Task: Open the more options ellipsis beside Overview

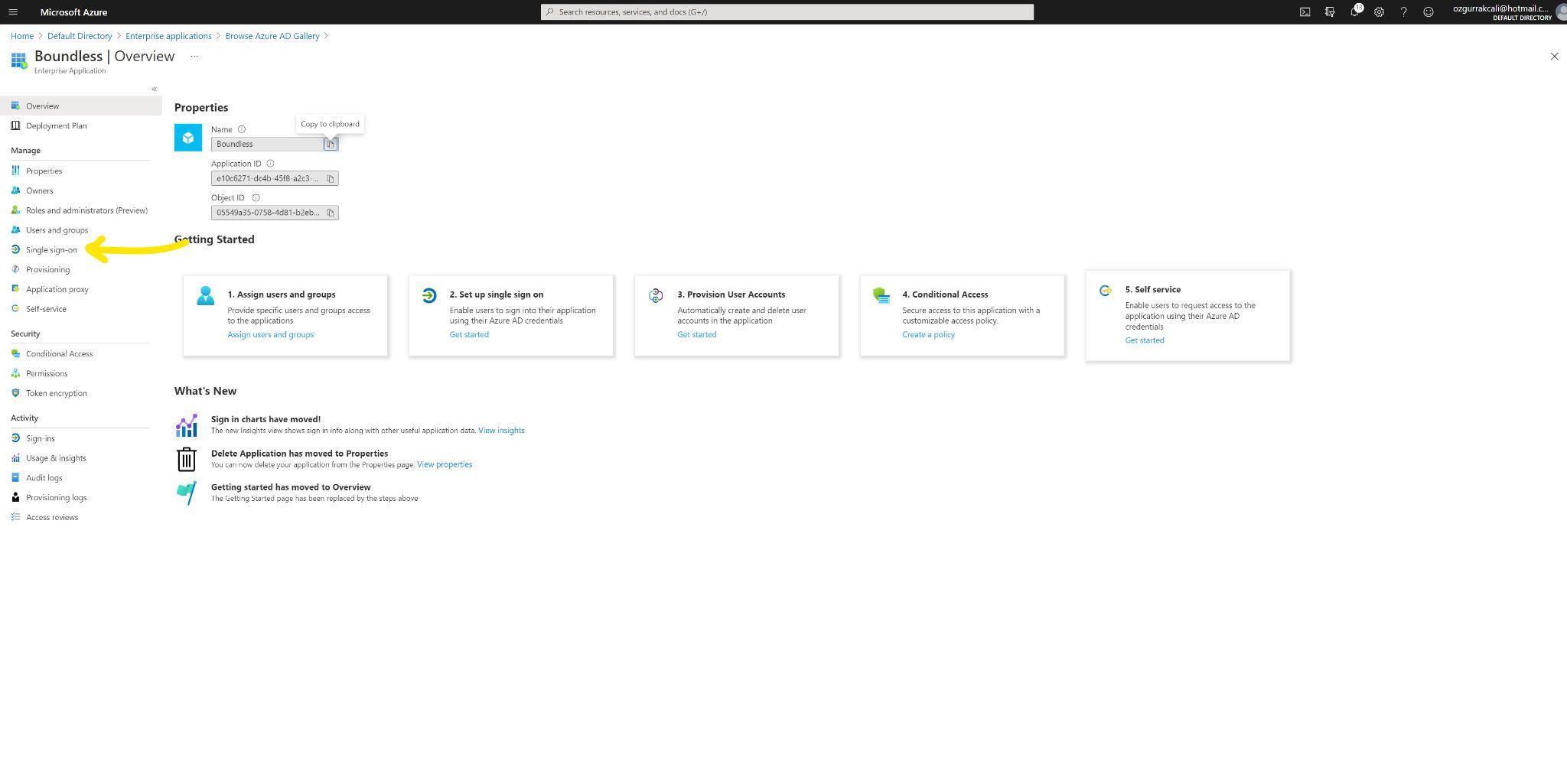Action: tap(194, 56)
